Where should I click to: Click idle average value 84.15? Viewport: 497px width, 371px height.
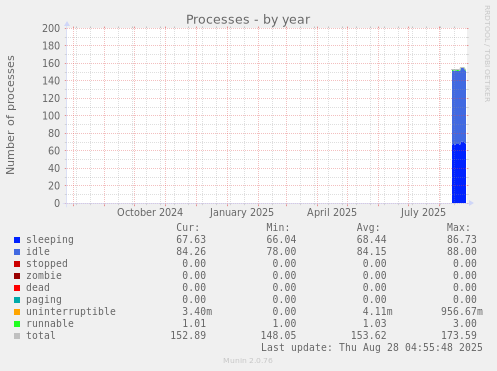(371, 251)
